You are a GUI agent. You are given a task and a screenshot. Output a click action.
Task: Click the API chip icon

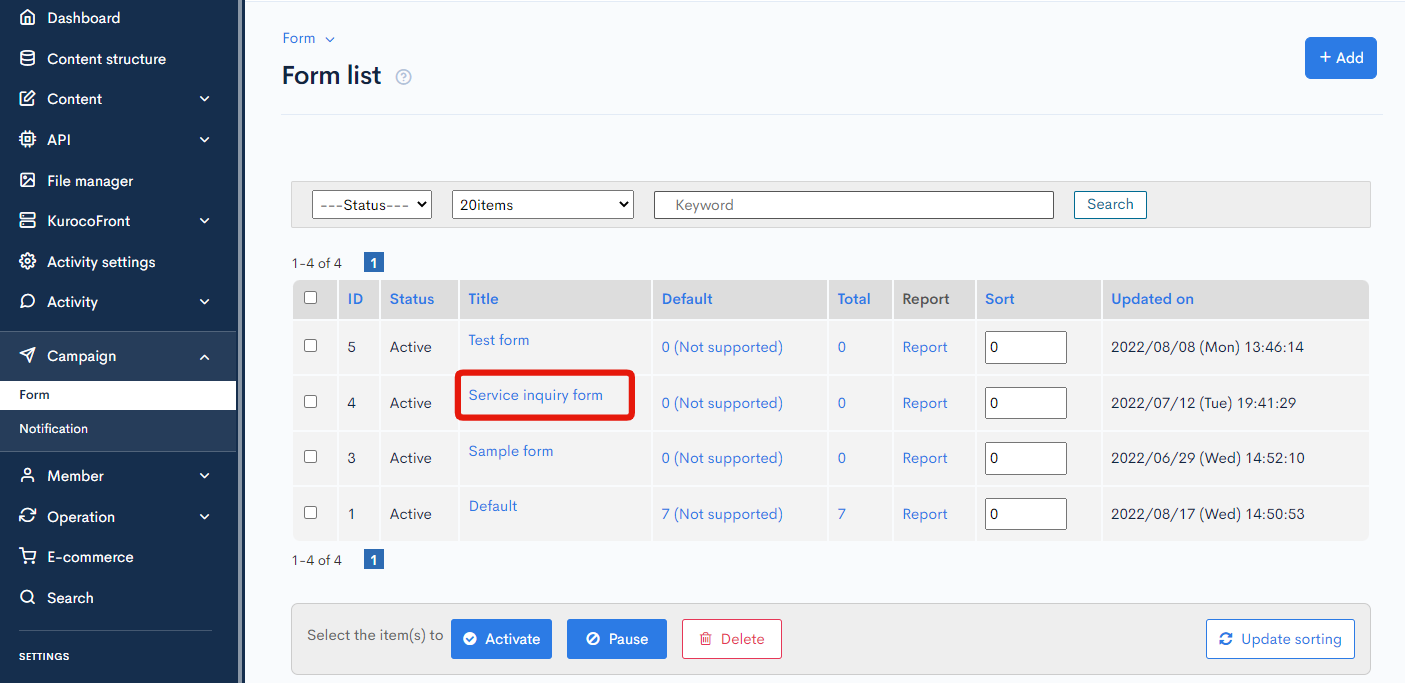(28, 140)
